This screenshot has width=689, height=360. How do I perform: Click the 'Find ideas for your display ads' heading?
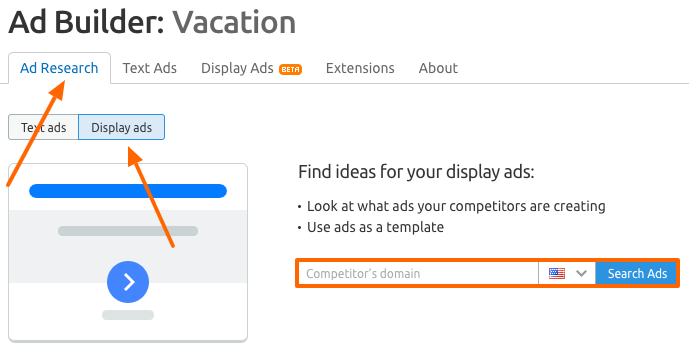(416, 172)
